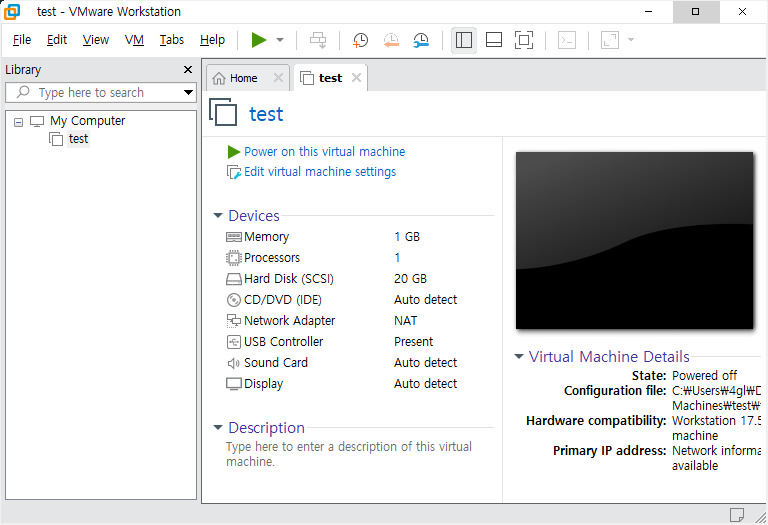Click the library search input field
768x525 pixels.
pyautogui.click(x=93, y=93)
